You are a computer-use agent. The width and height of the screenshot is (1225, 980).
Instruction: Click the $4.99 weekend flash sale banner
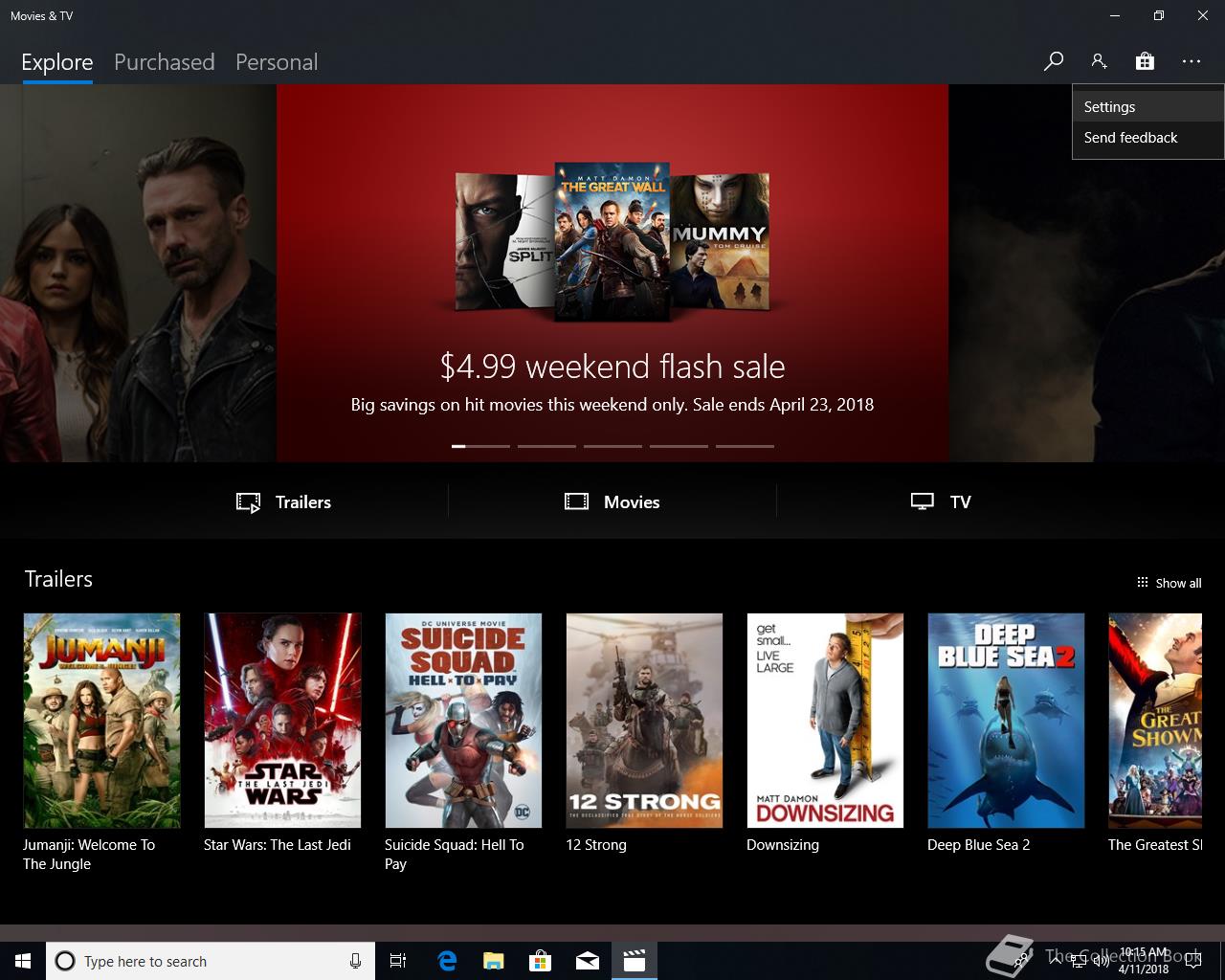point(612,273)
